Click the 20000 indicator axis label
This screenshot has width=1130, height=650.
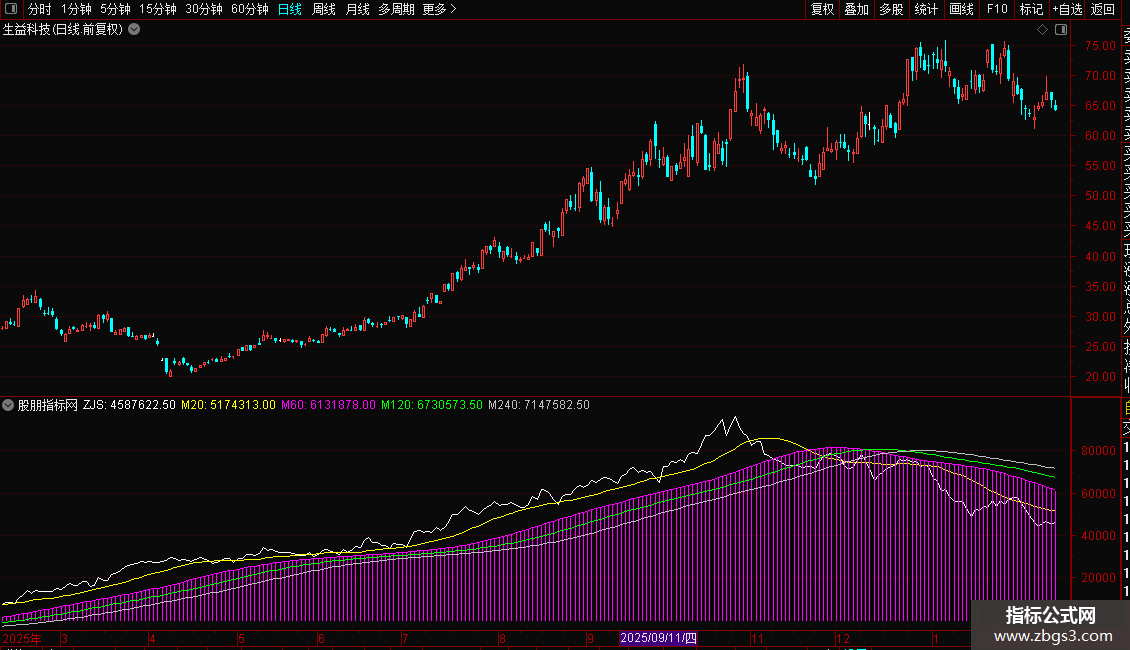[x=1098, y=578]
